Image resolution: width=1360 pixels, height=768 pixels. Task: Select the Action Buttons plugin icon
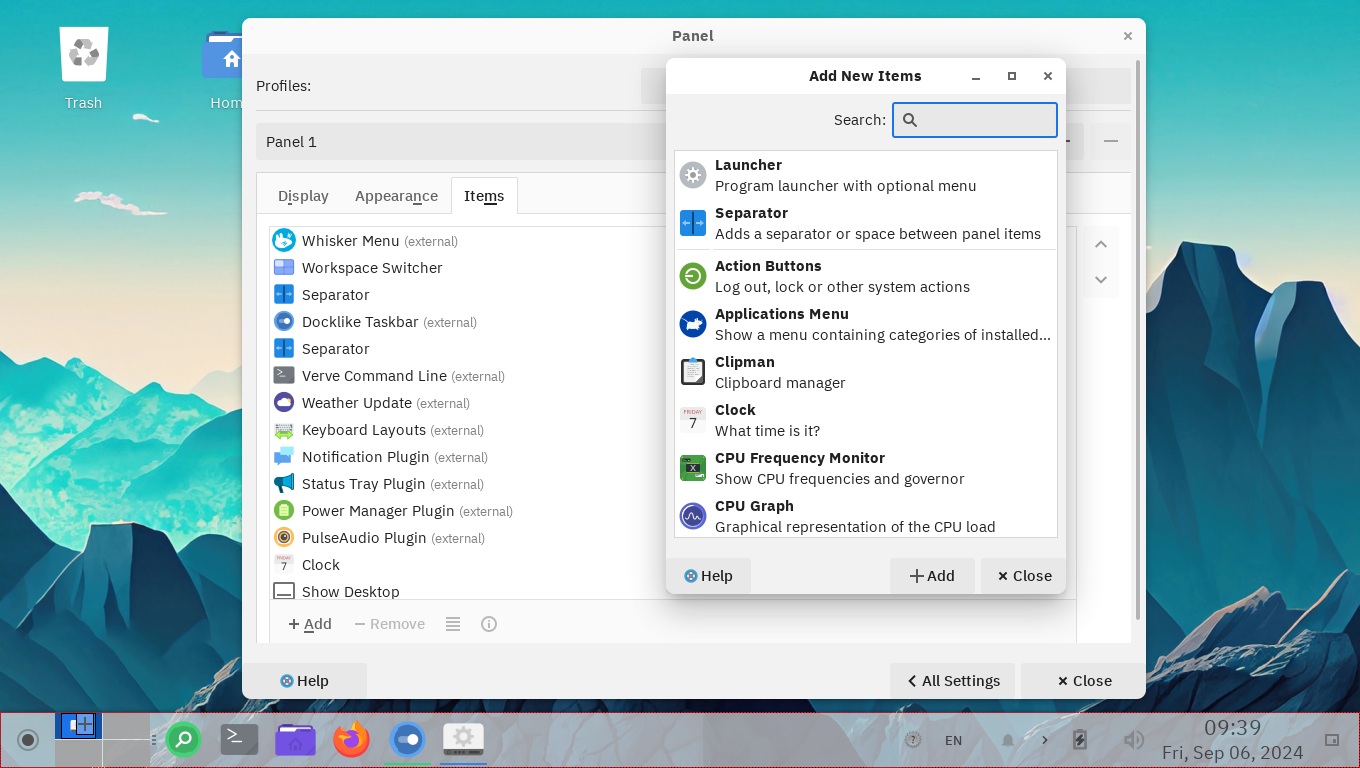point(693,276)
